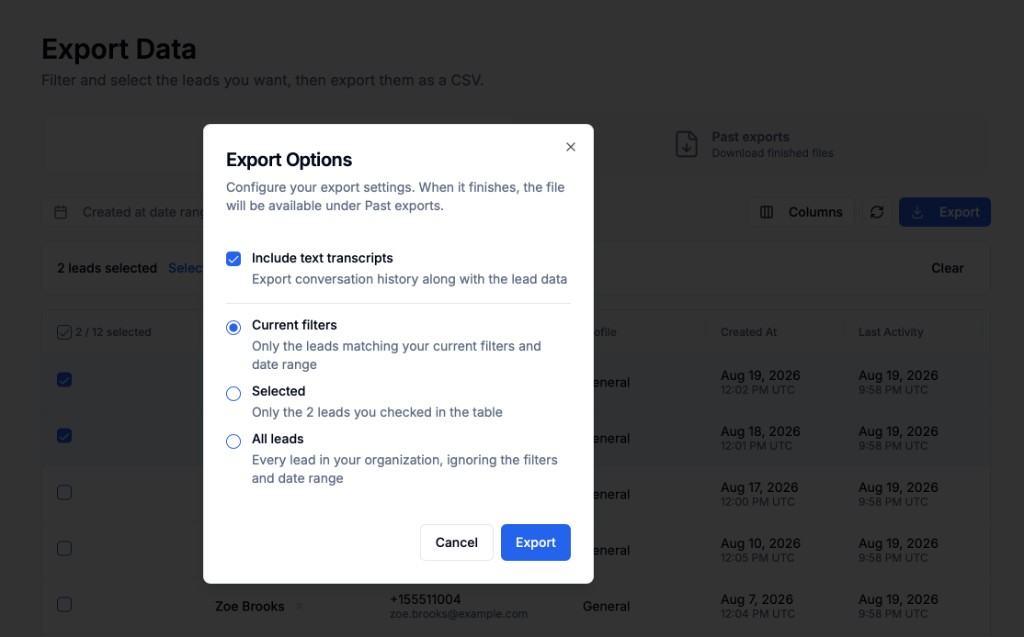Close the Export Options dialog with X

coord(570,147)
